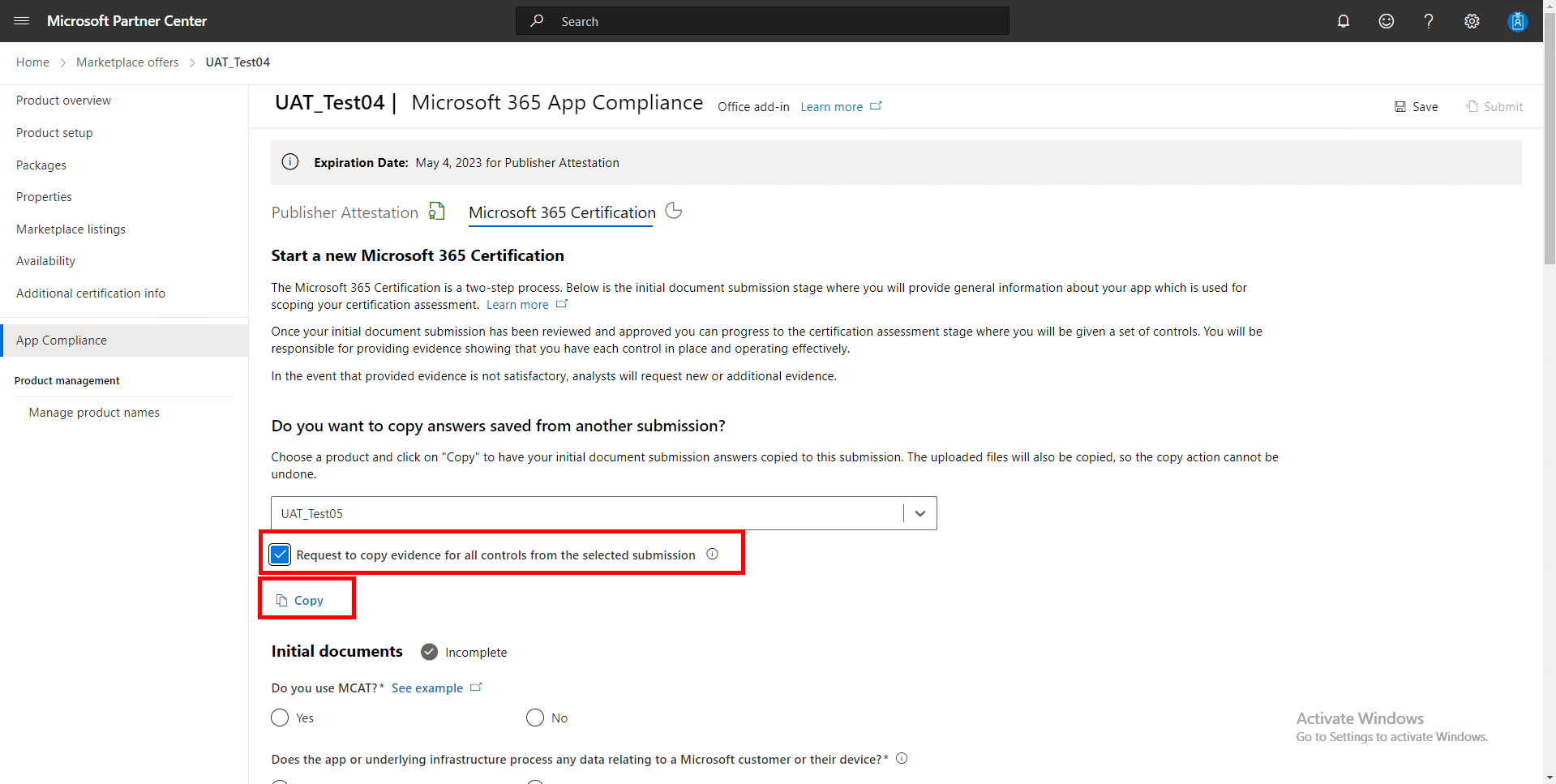Uncheck Request to copy evidence checkbox
1556x784 pixels.
coord(281,555)
